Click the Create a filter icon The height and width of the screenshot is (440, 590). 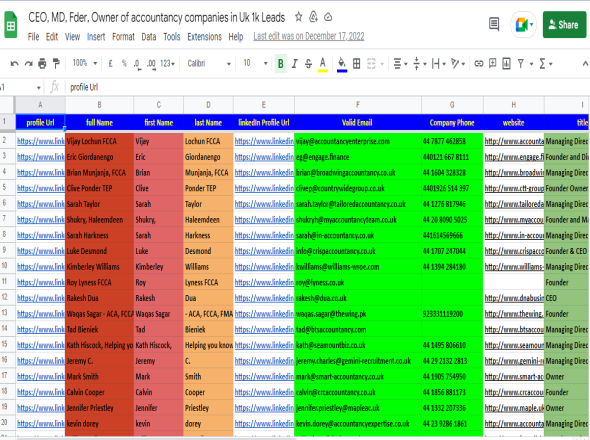tap(521, 64)
